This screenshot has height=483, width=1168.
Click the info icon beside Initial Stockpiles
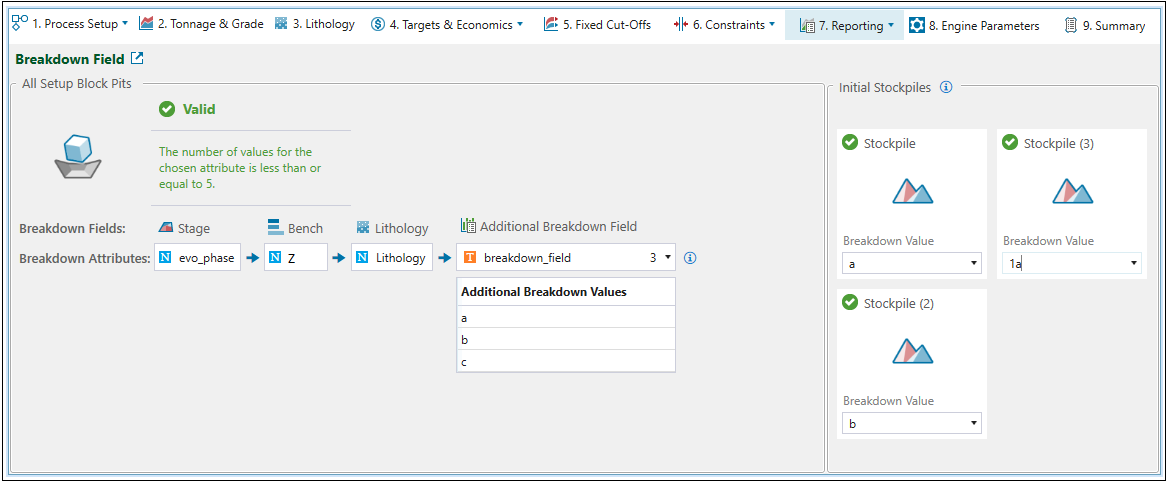tap(946, 87)
